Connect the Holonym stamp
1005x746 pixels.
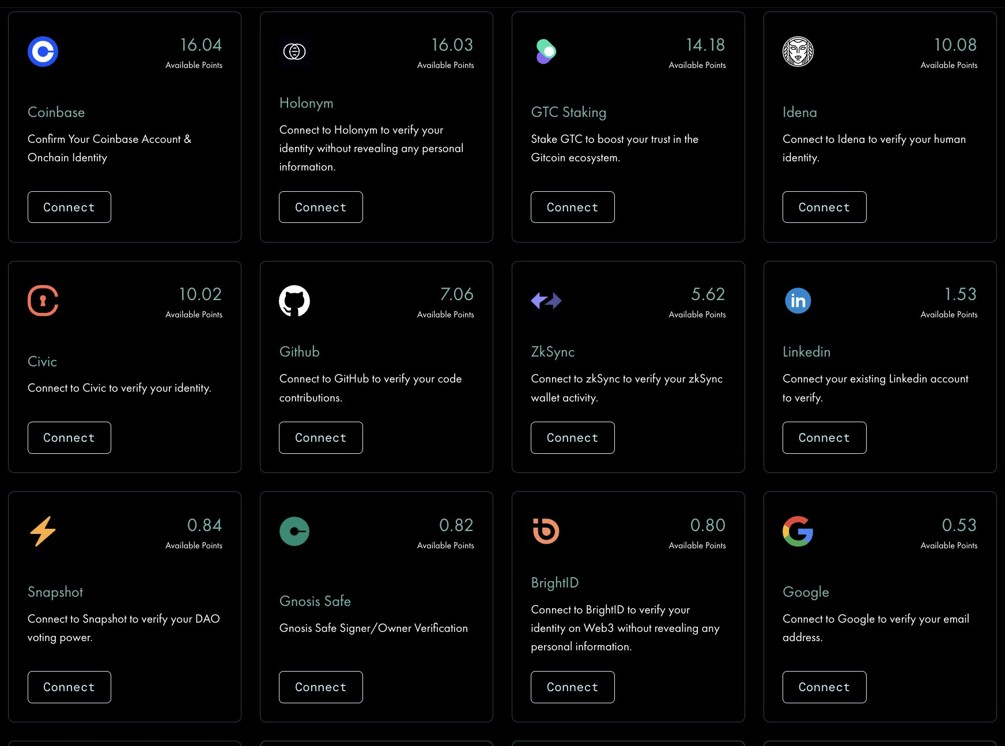320,207
